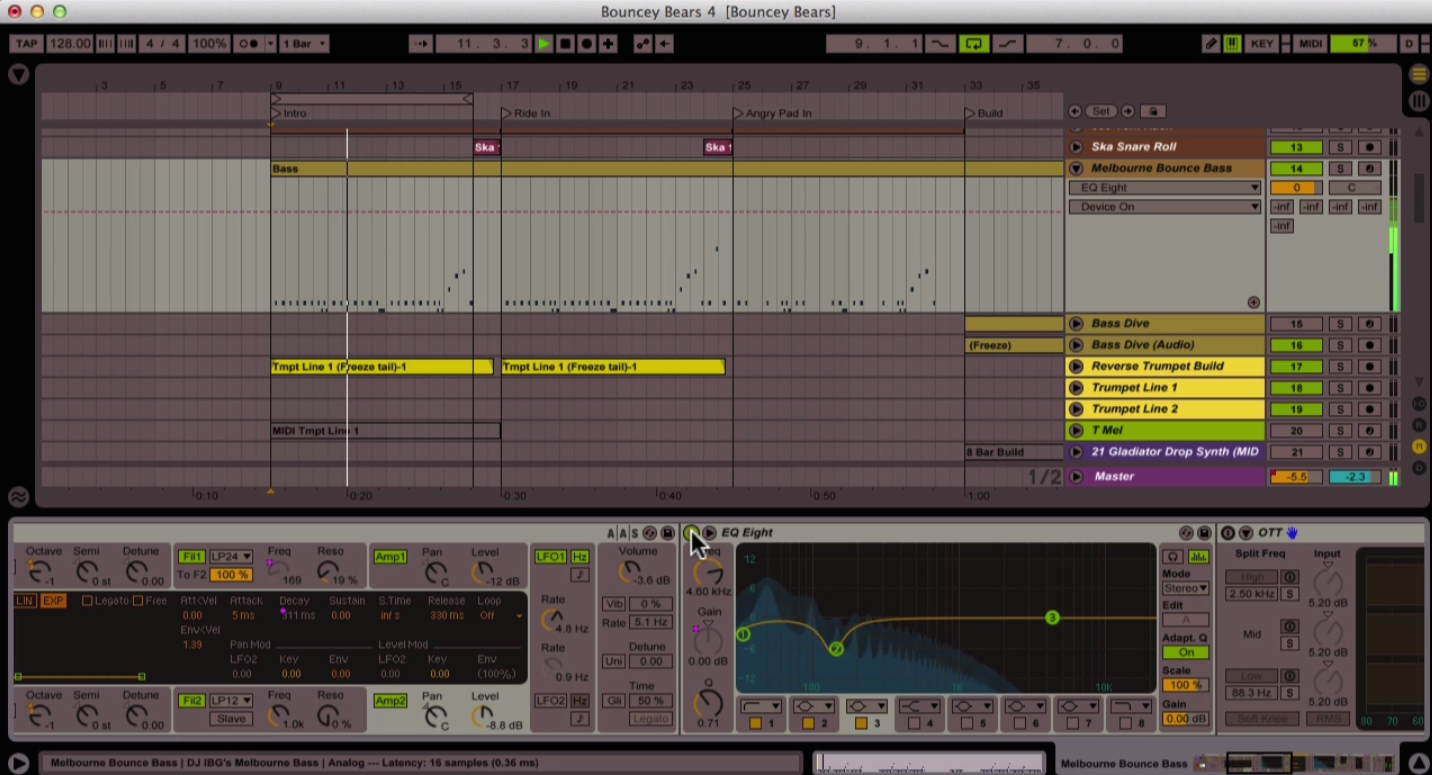Click the EQ Eight Q knob
This screenshot has width=1432, height=775.
708,702
